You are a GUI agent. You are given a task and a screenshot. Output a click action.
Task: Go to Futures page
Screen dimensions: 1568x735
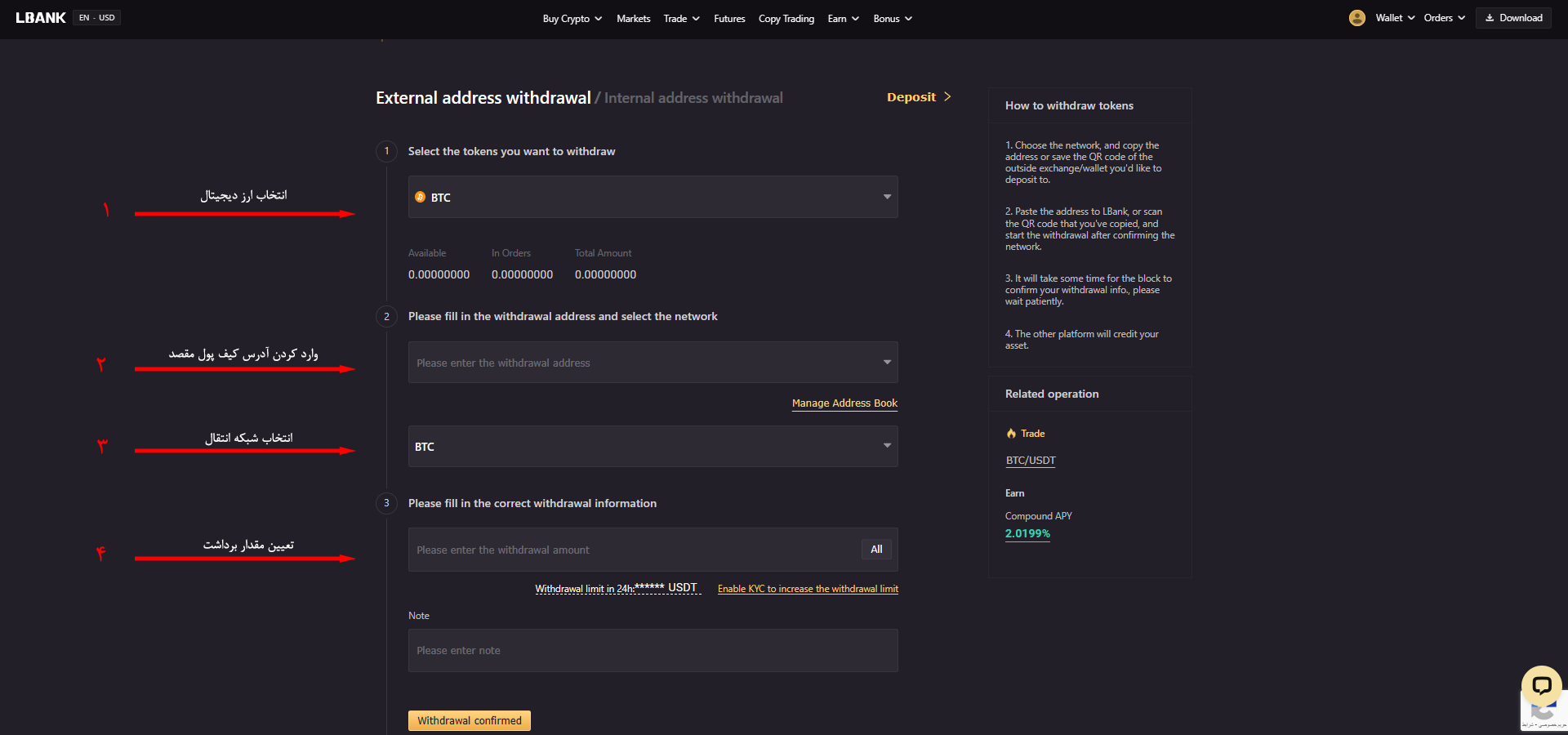(x=729, y=19)
